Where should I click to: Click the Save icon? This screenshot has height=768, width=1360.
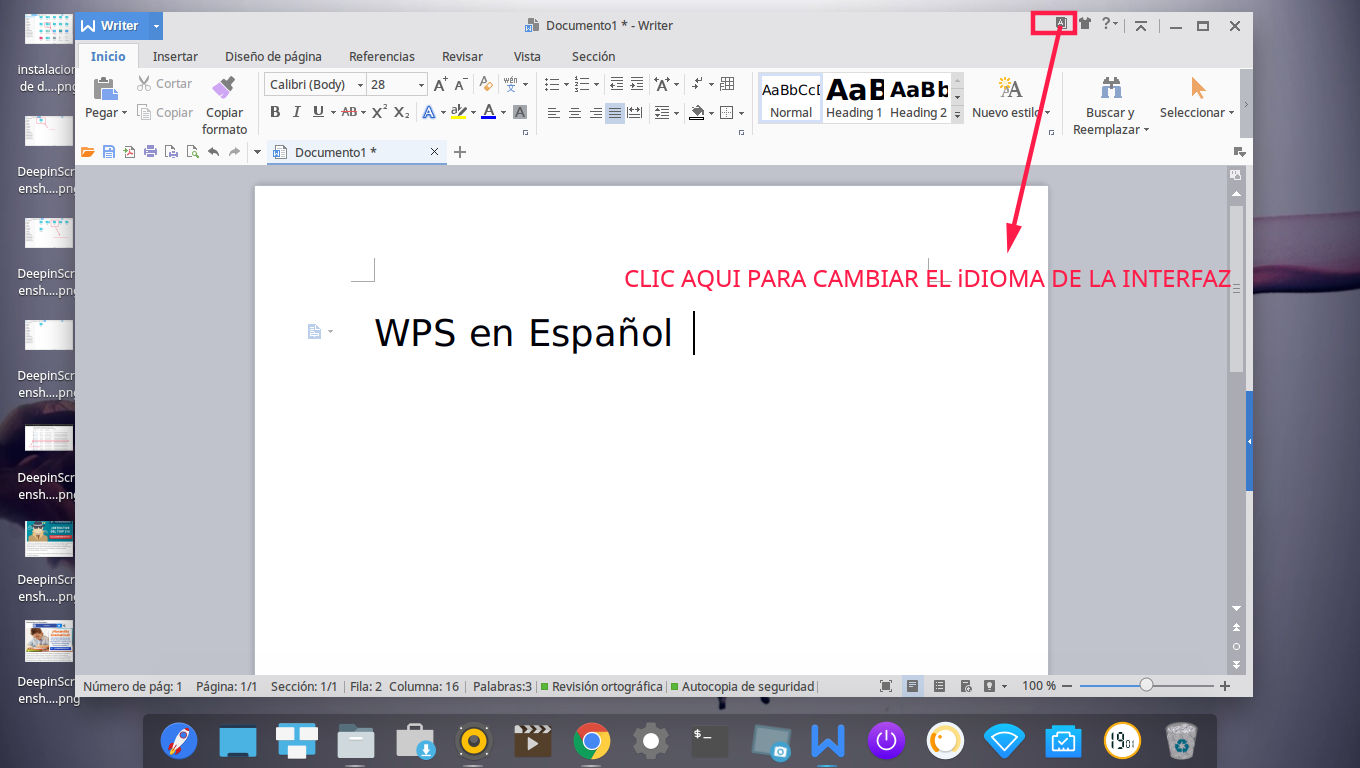pos(108,151)
